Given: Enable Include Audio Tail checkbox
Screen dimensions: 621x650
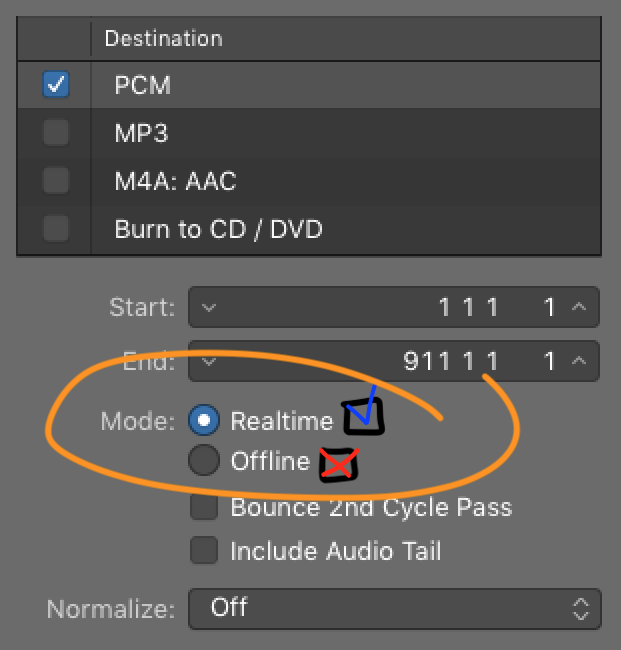Looking at the screenshot, I should pos(204,551).
